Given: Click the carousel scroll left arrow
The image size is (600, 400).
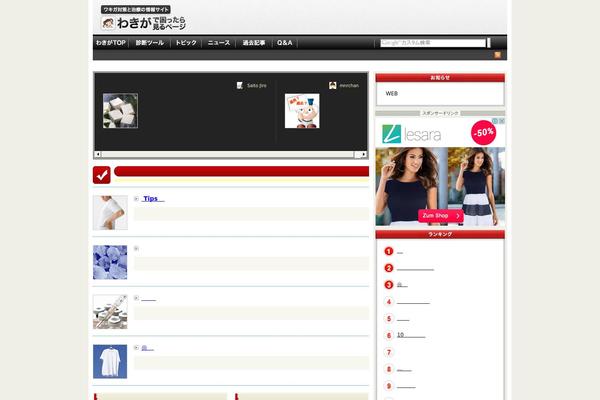Looking at the screenshot, I should [98, 154].
